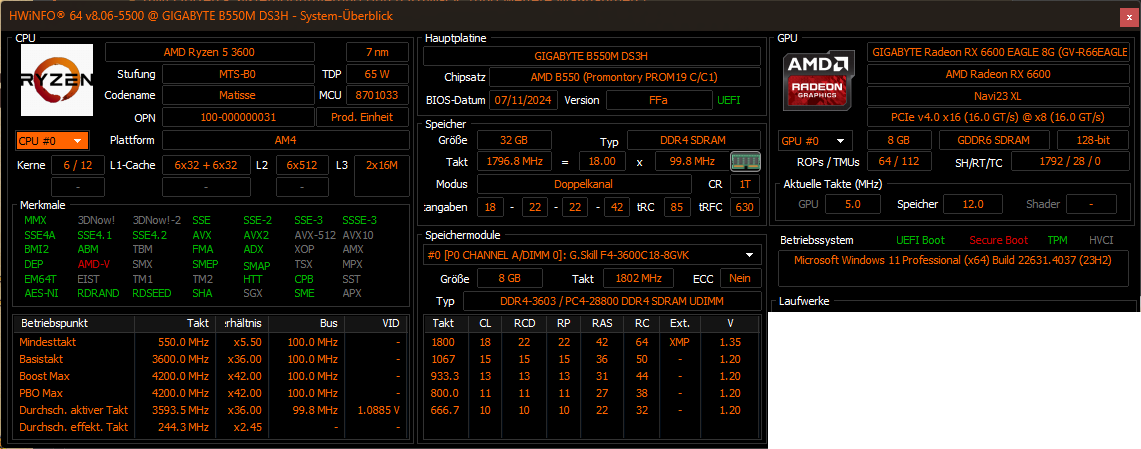Select the 1067 timing table row
Screen dimensions: 1141x449
click(x=592, y=359)
